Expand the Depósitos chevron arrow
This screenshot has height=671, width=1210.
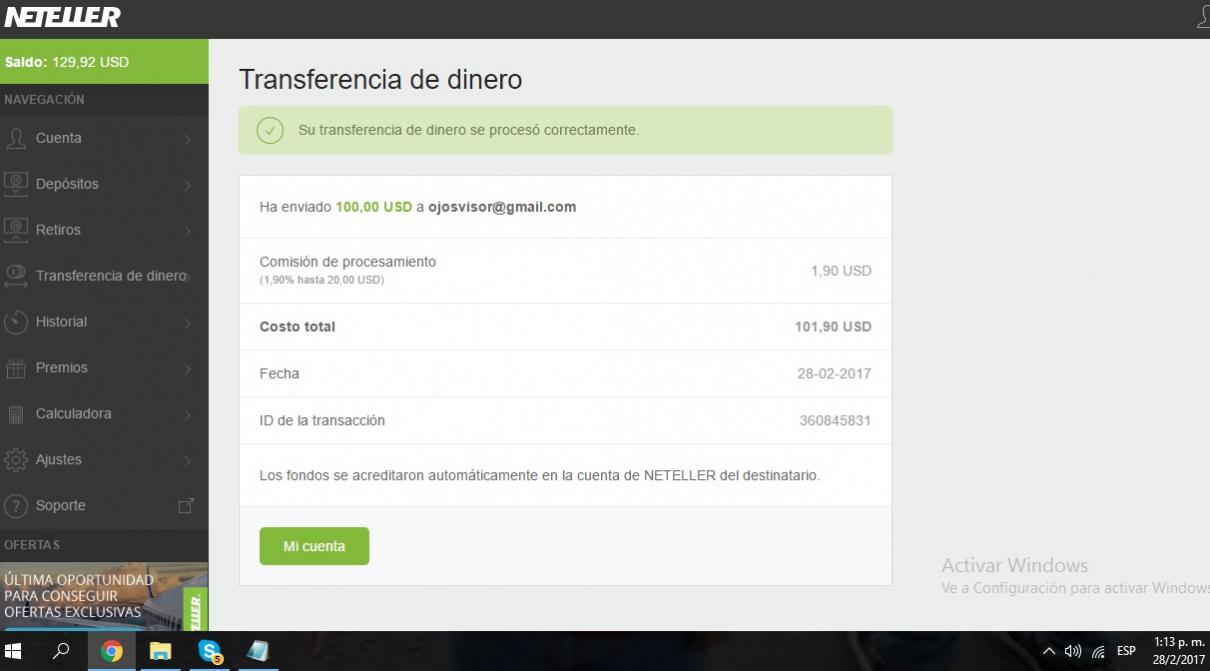click(x=187, y=185)
